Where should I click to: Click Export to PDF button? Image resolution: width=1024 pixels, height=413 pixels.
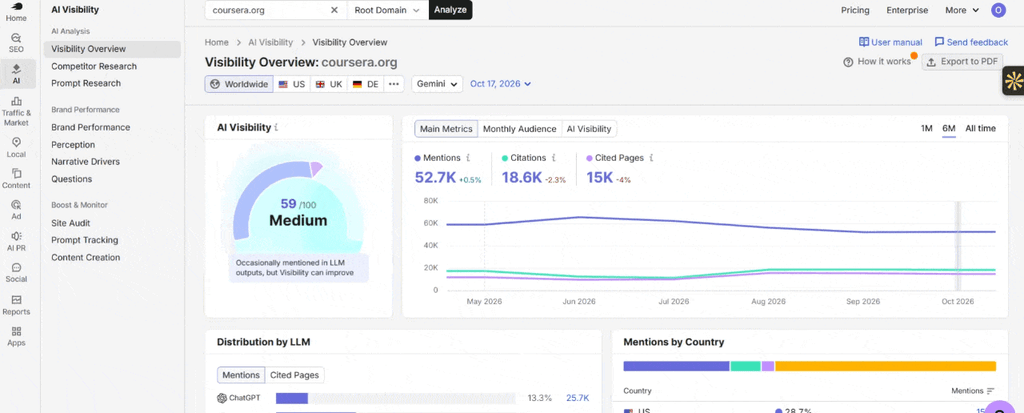tap(962, 61)
